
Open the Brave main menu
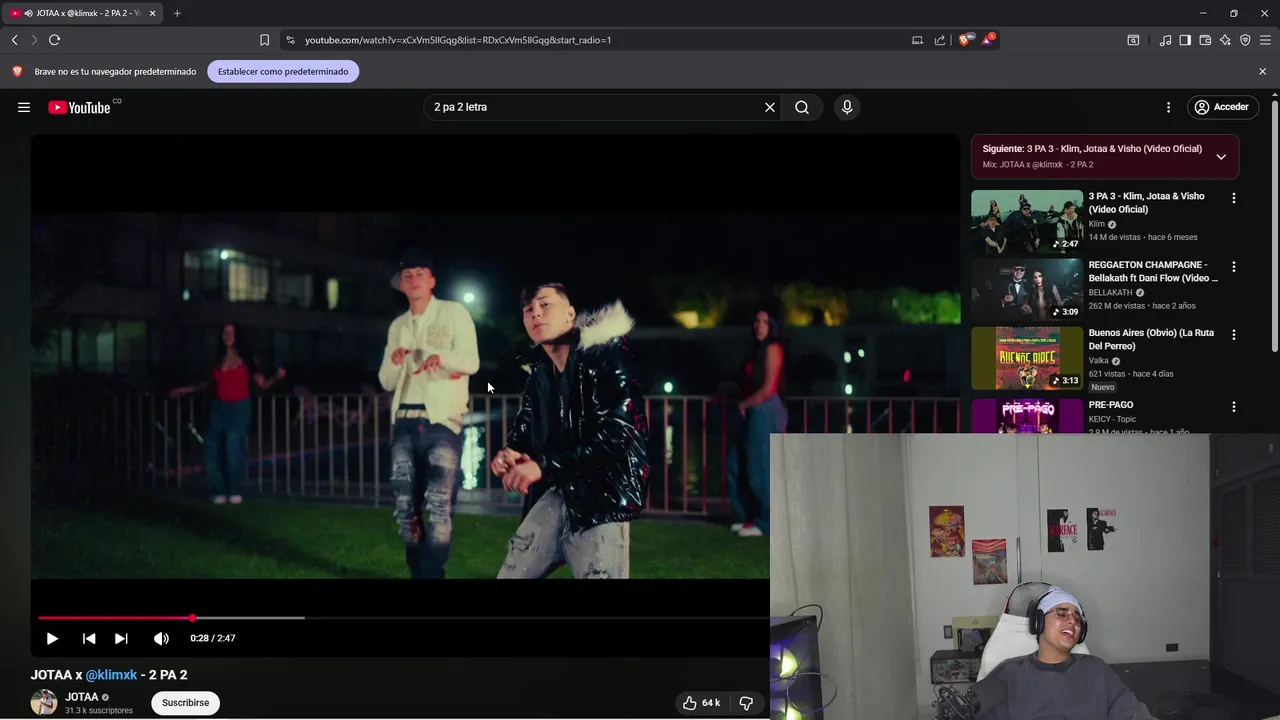click(x=1265, y=40)
